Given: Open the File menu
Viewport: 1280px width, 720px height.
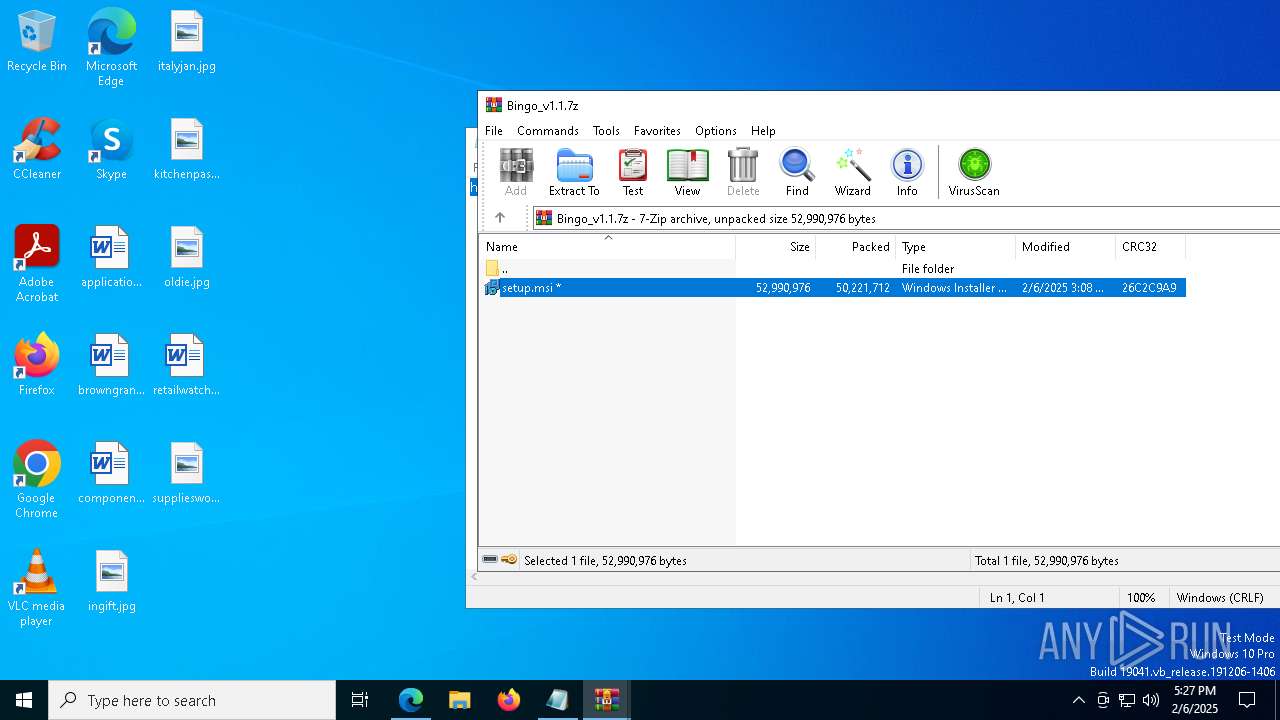Looking at the screenshot, I should click(x=494, y=131).
